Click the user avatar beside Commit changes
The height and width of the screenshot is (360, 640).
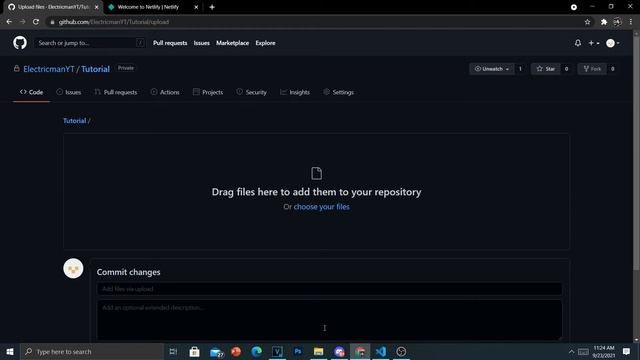[x=73, y=269]
